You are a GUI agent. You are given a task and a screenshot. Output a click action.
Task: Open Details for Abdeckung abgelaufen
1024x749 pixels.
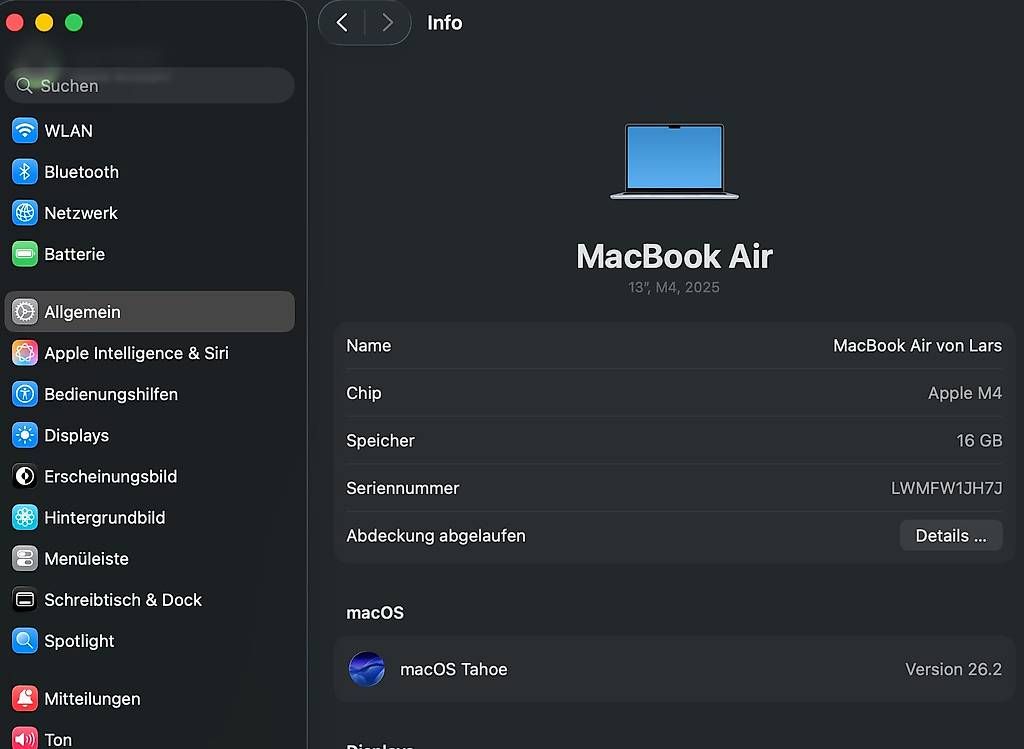(x=951, y=535)
